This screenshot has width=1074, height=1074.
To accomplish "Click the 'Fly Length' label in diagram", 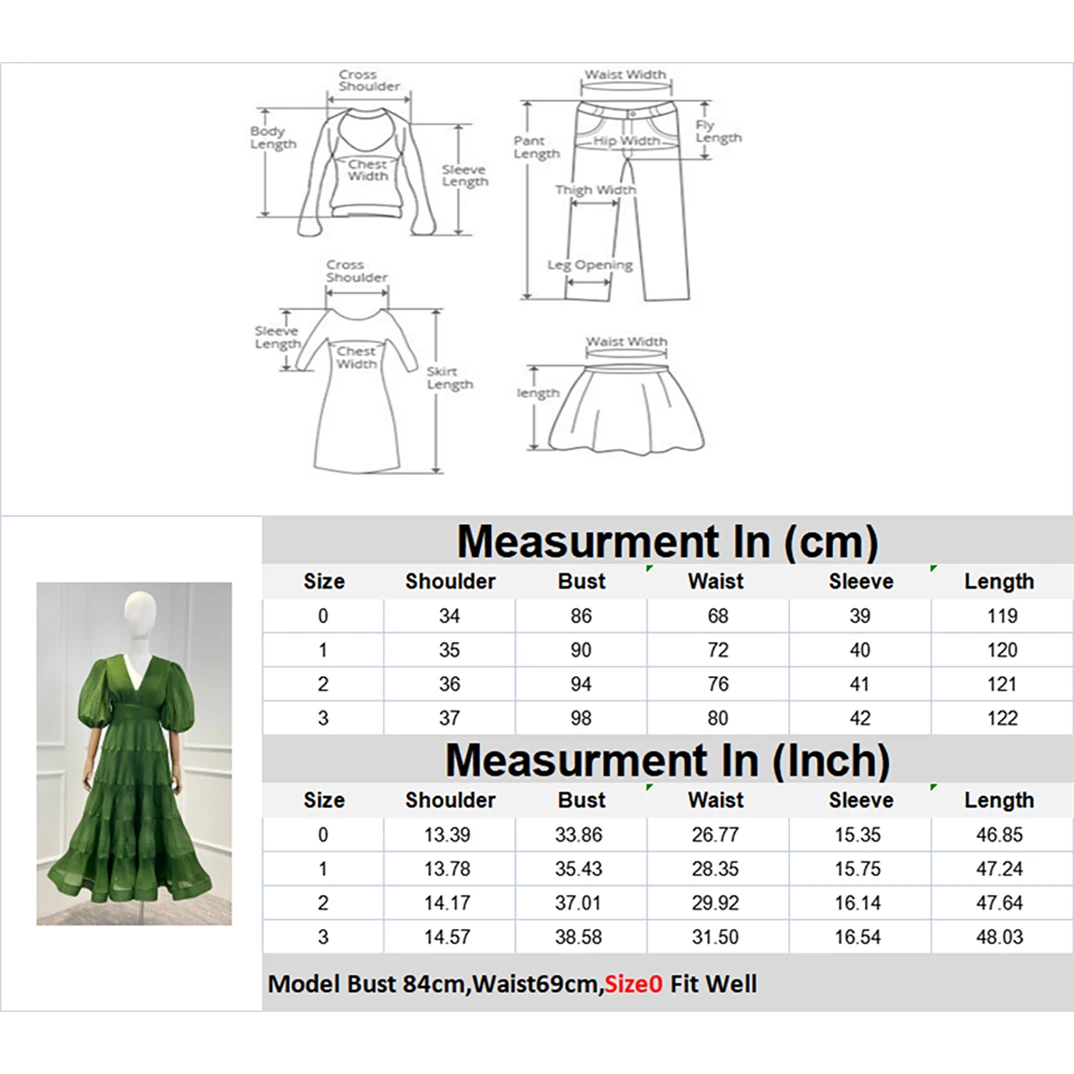I will pos(719,131).
